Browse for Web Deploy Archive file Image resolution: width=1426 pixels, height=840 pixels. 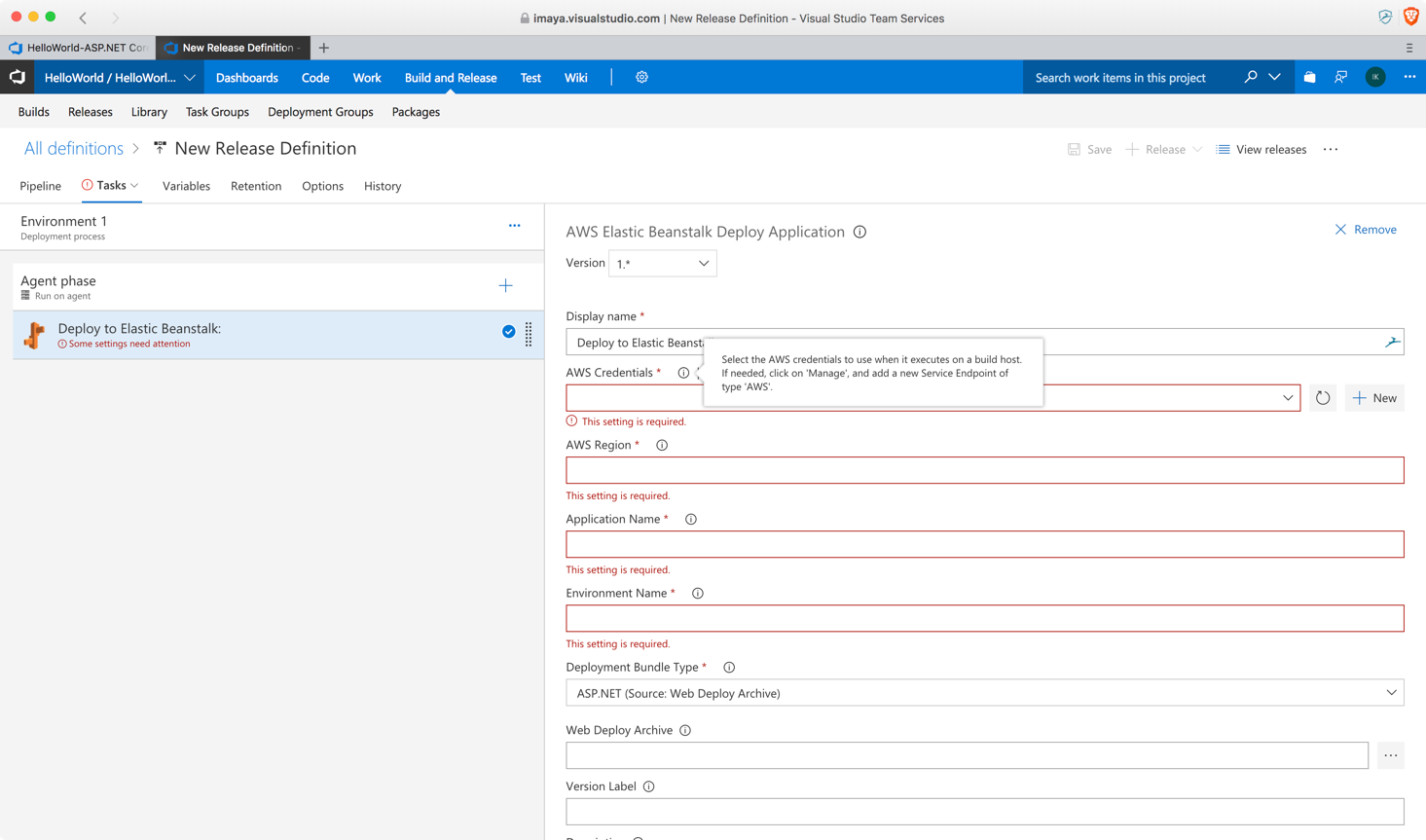click(1391, 755)
